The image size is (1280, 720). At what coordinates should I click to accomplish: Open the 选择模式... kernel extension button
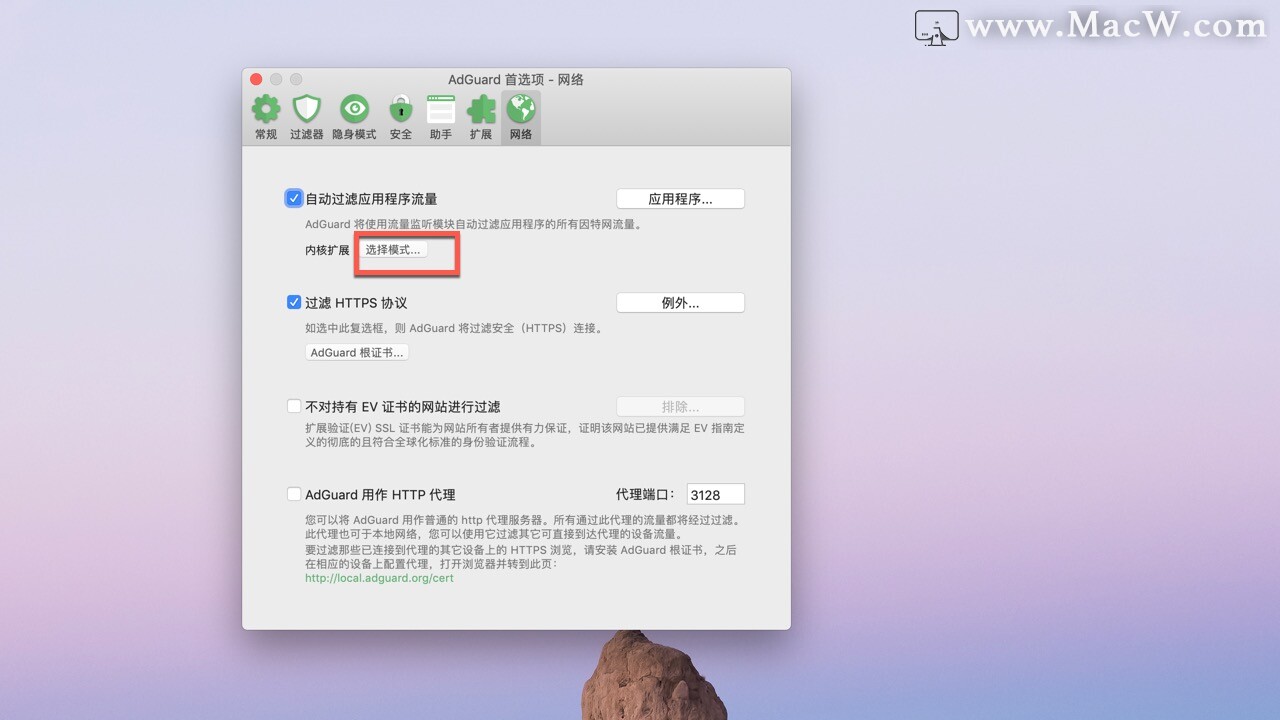393,250
